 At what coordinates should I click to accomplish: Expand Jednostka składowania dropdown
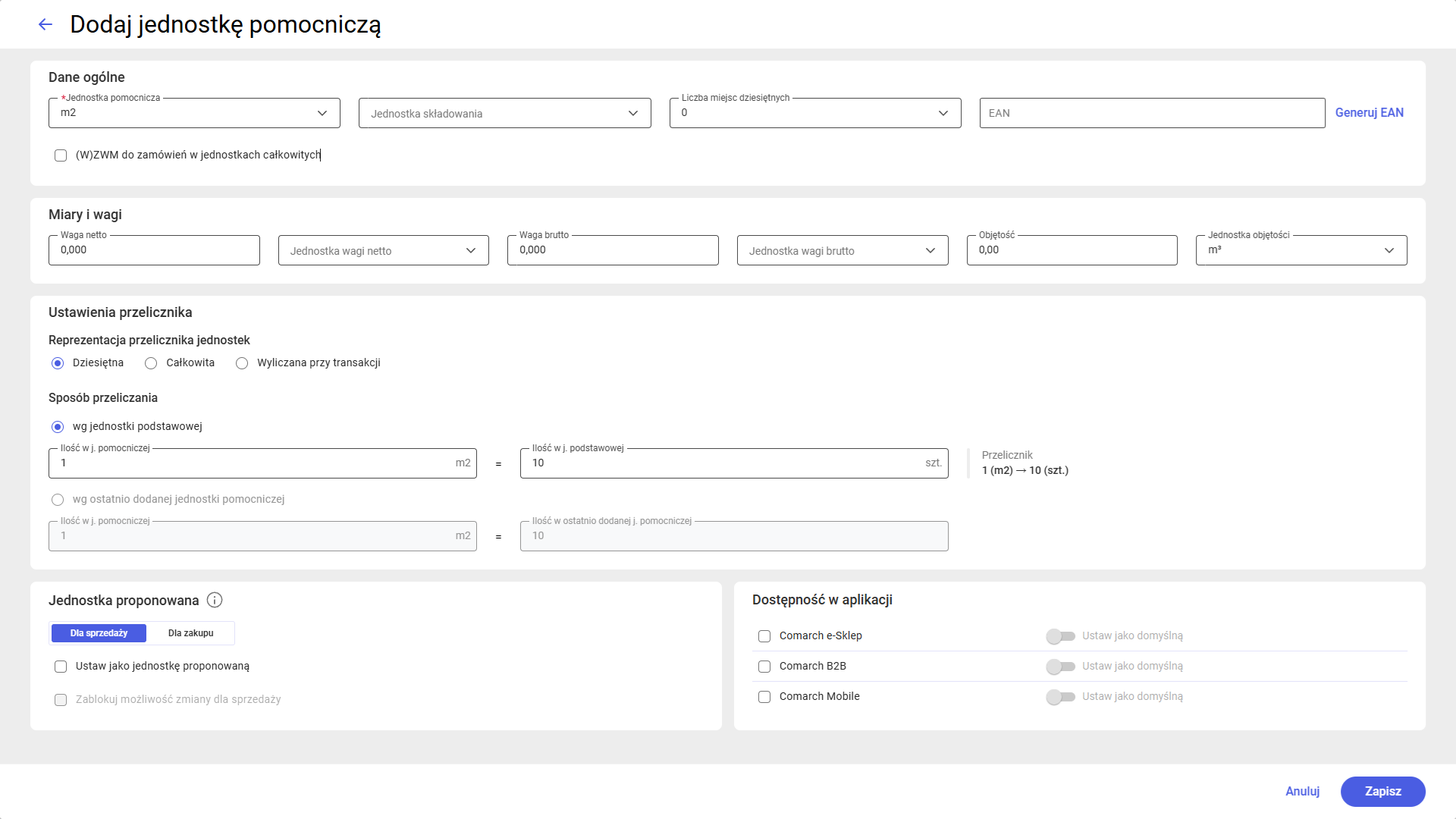504,113
